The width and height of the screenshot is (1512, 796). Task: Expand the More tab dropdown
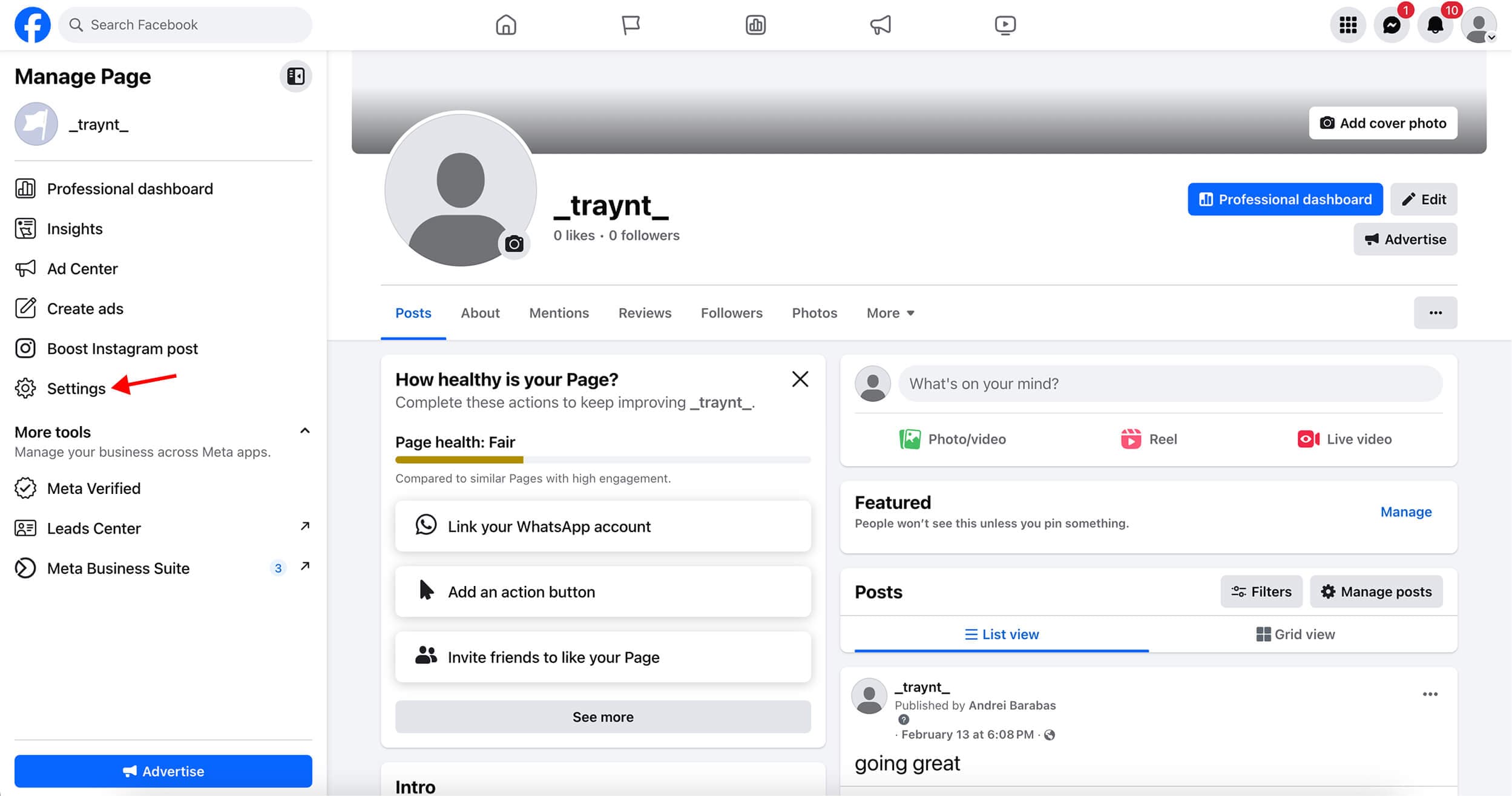(x=890, y=313)
